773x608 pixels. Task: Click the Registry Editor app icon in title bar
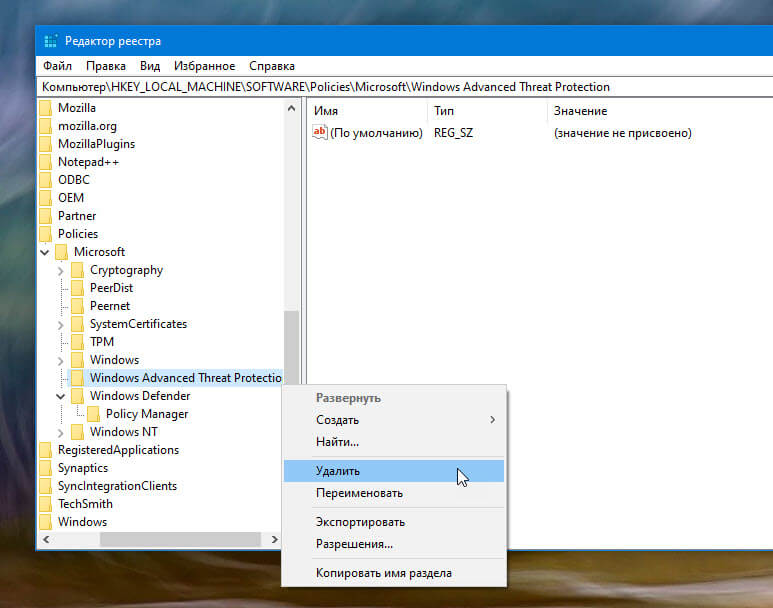pyautogui.click(x=51, y=41)
